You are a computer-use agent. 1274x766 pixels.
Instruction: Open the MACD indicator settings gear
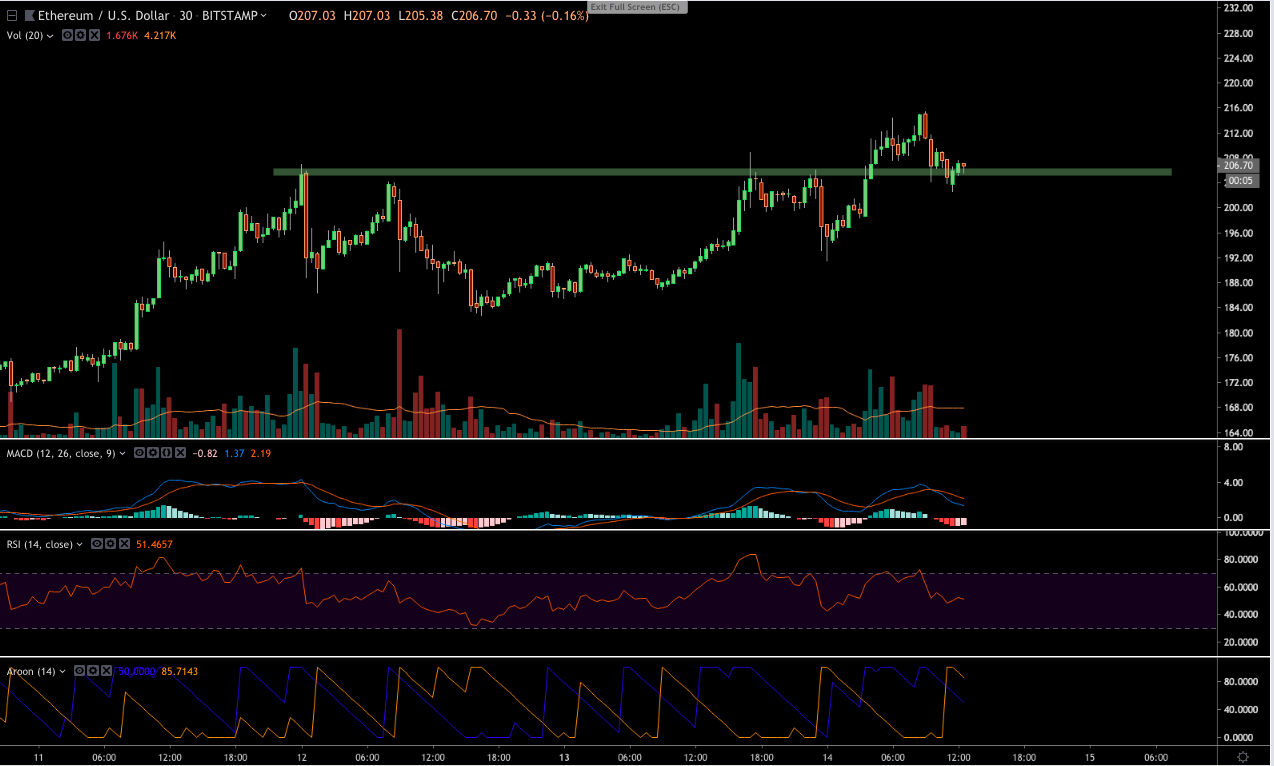tap(153, 453)
